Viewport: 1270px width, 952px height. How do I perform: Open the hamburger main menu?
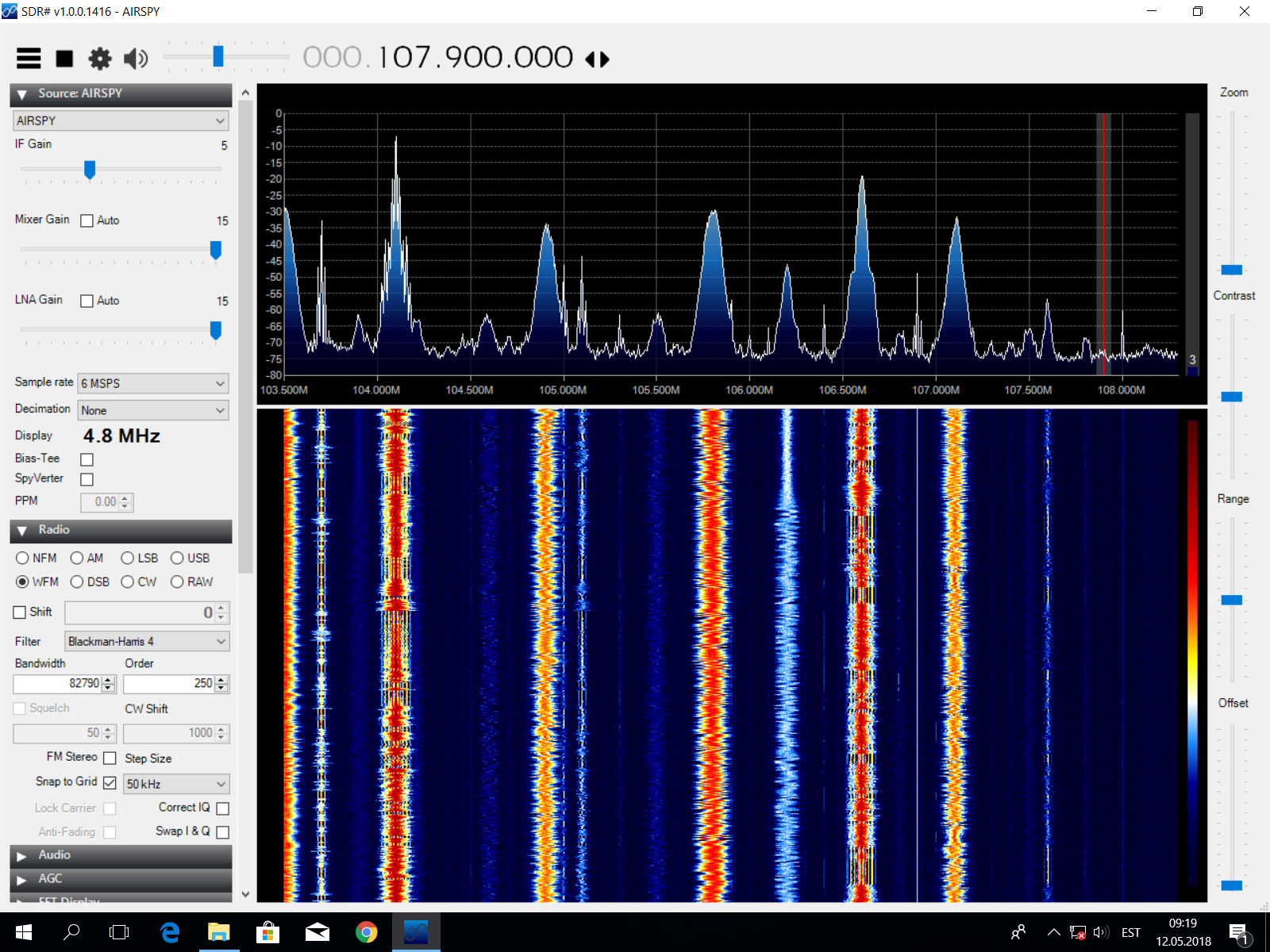[x=29, y=58]
